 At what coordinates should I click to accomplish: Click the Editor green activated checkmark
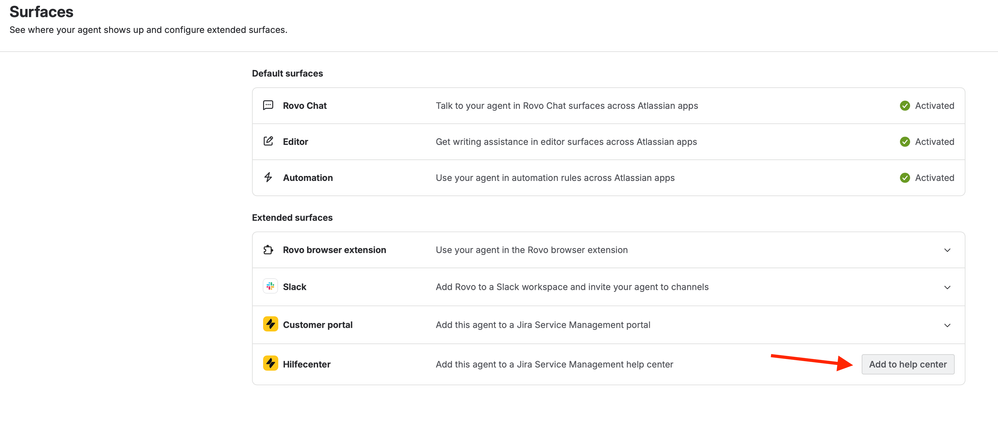coord(905,141)
